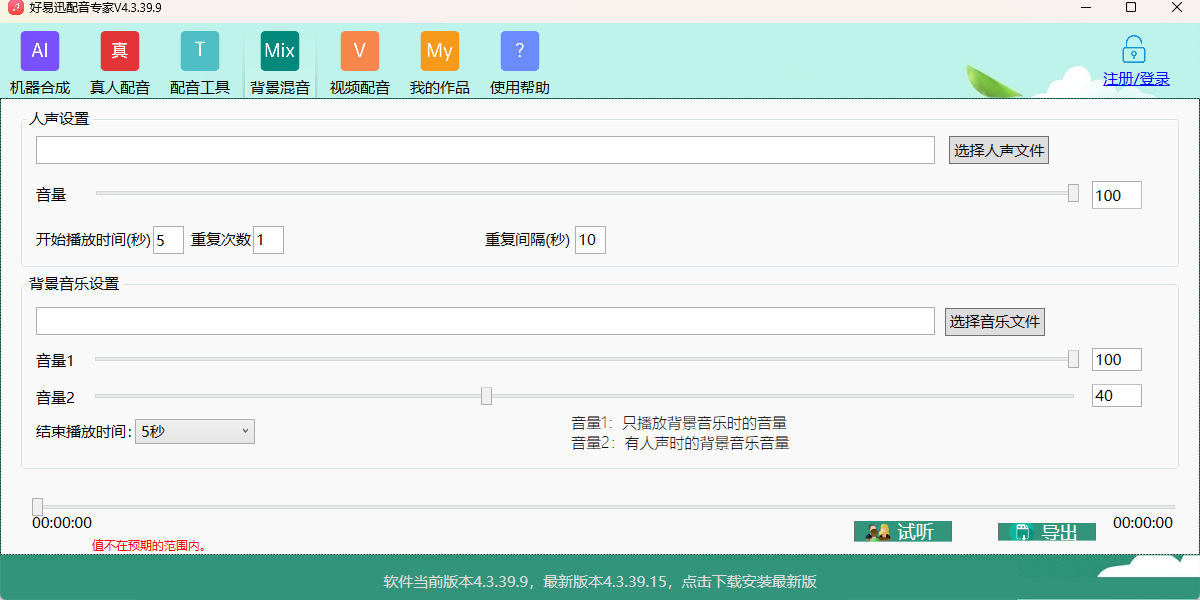Click the 配音工具 T icon
This screenshot has width=1200, height=600.
[199, 50]
